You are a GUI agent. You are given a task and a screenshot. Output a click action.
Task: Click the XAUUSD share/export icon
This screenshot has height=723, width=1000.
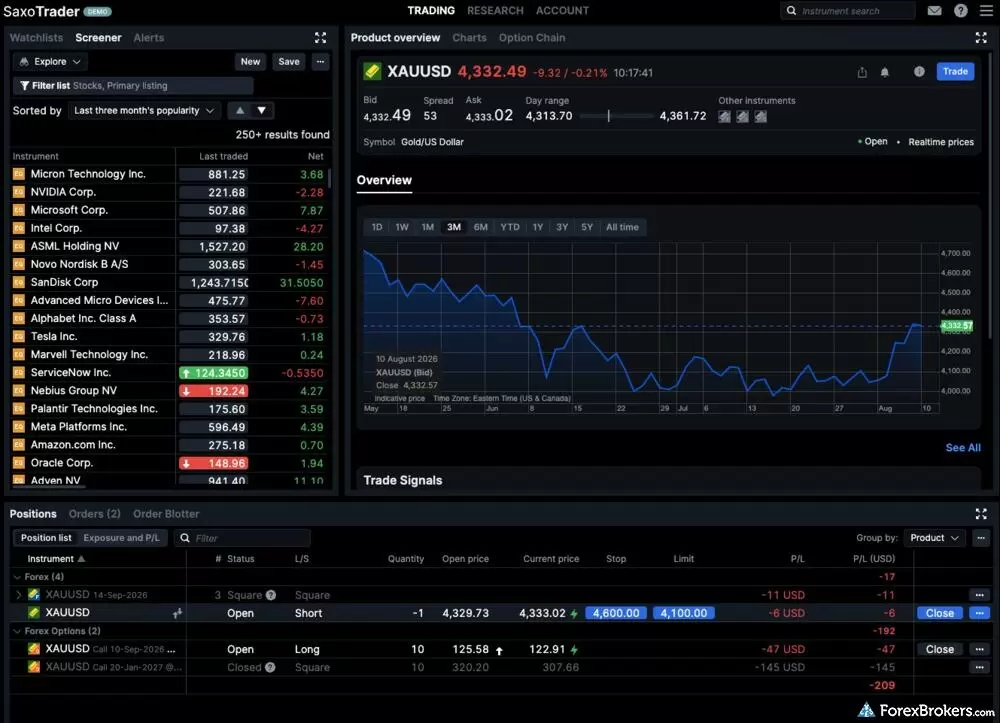pyautogui.click(x=862, y=72)
